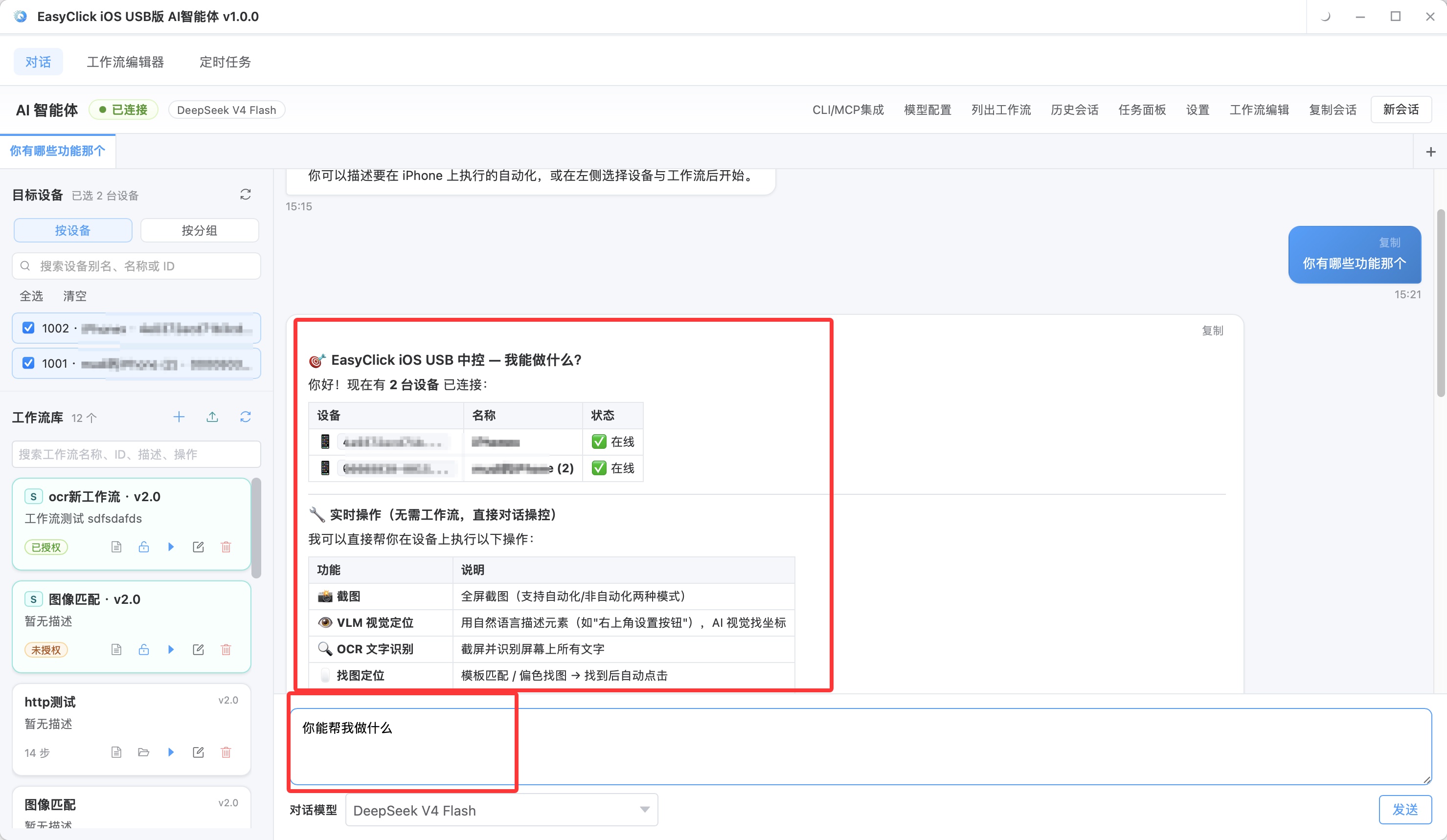Click the 已连接 connection status badge
The width and height of the screenshot is (1447, 840).
(123, 110)
